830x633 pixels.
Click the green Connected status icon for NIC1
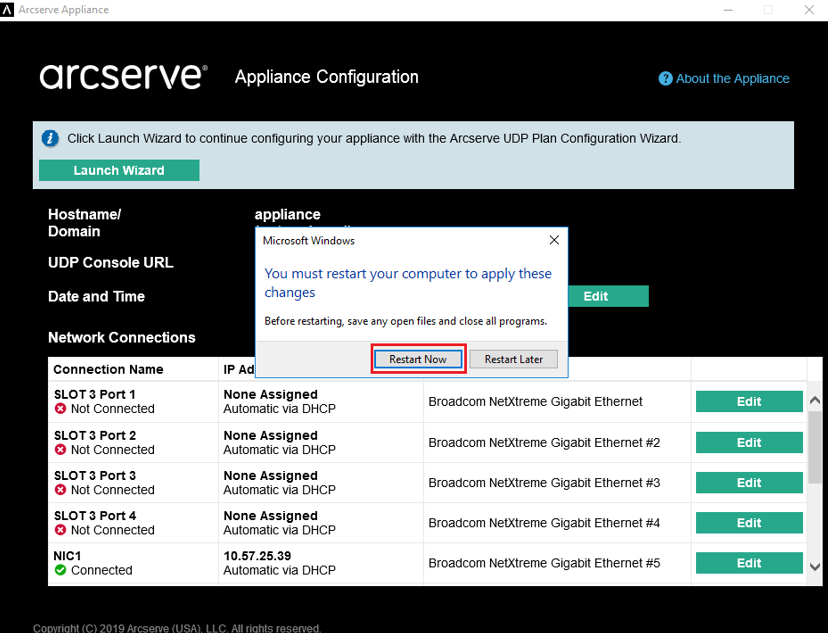pos(60,570)
